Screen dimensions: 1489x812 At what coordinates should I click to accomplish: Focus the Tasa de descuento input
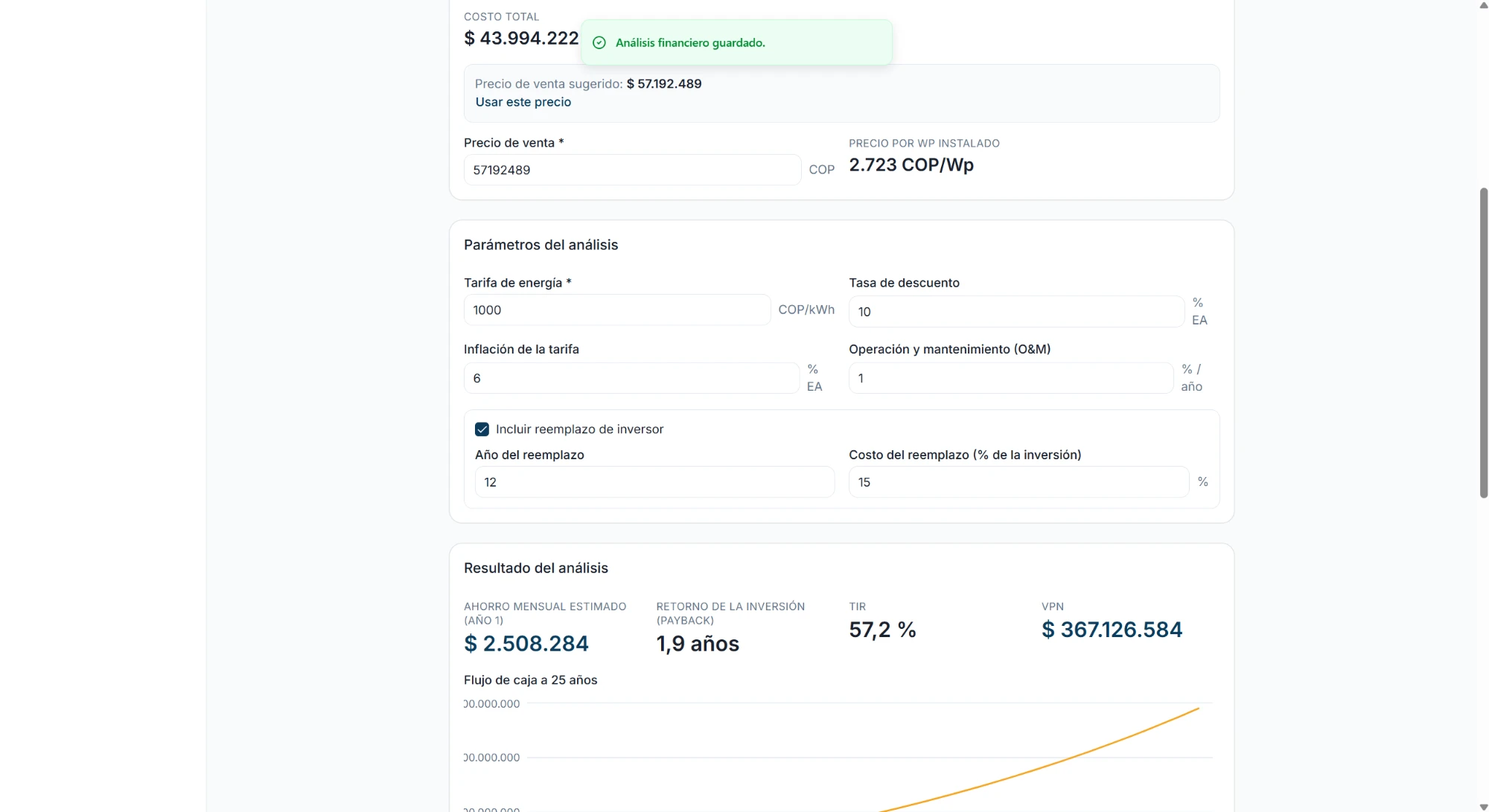tap(1016, 311)
